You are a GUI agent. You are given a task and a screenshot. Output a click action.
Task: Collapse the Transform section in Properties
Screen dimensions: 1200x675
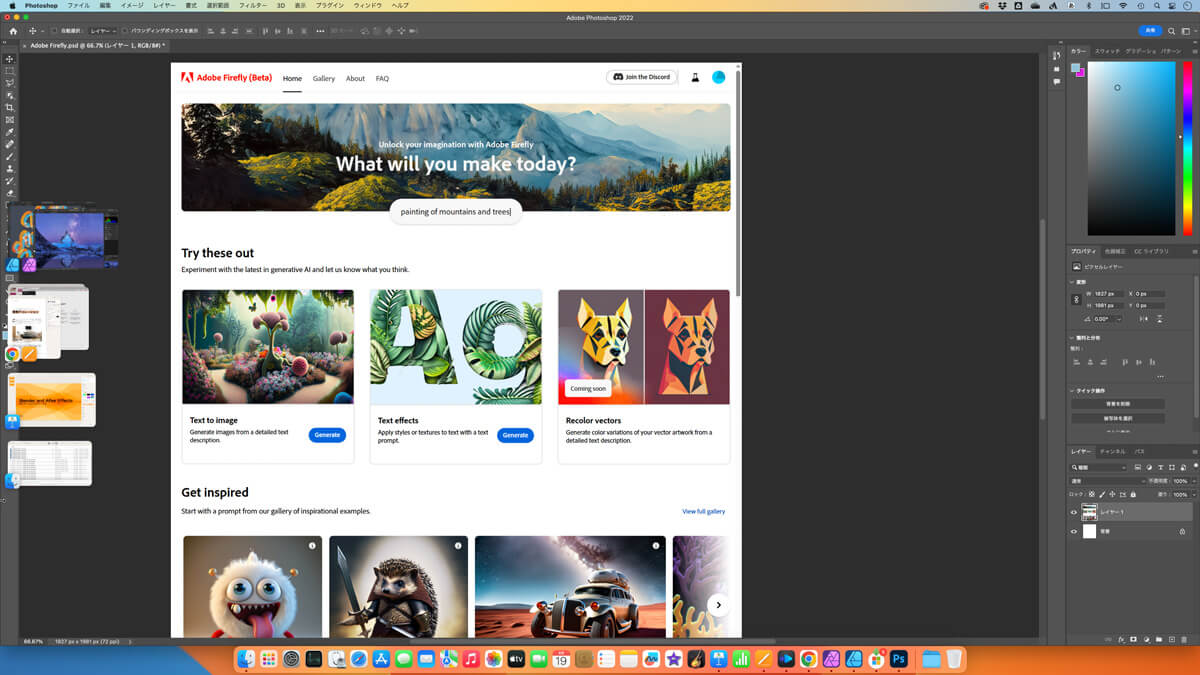click(1073, 282)
